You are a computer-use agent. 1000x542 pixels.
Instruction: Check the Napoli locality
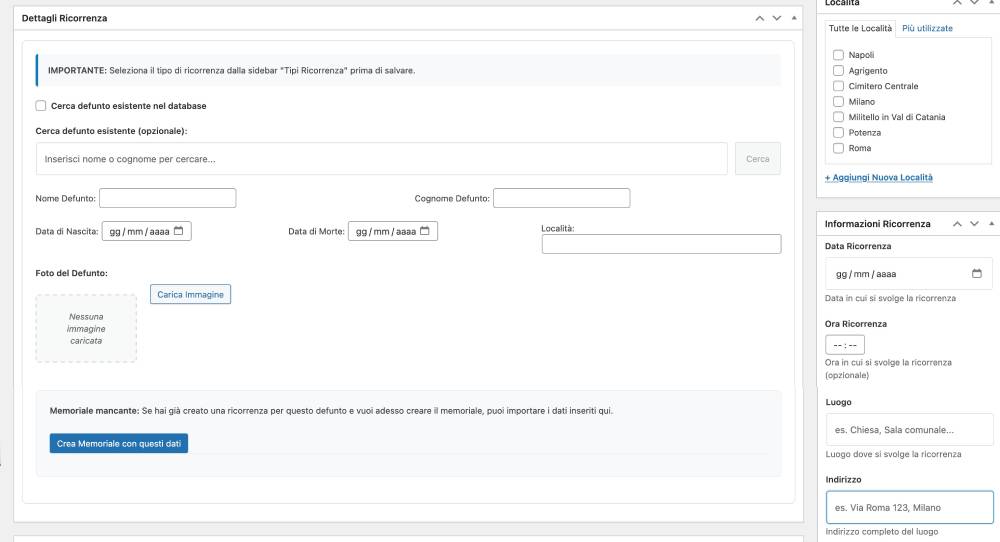coord(838,55)
